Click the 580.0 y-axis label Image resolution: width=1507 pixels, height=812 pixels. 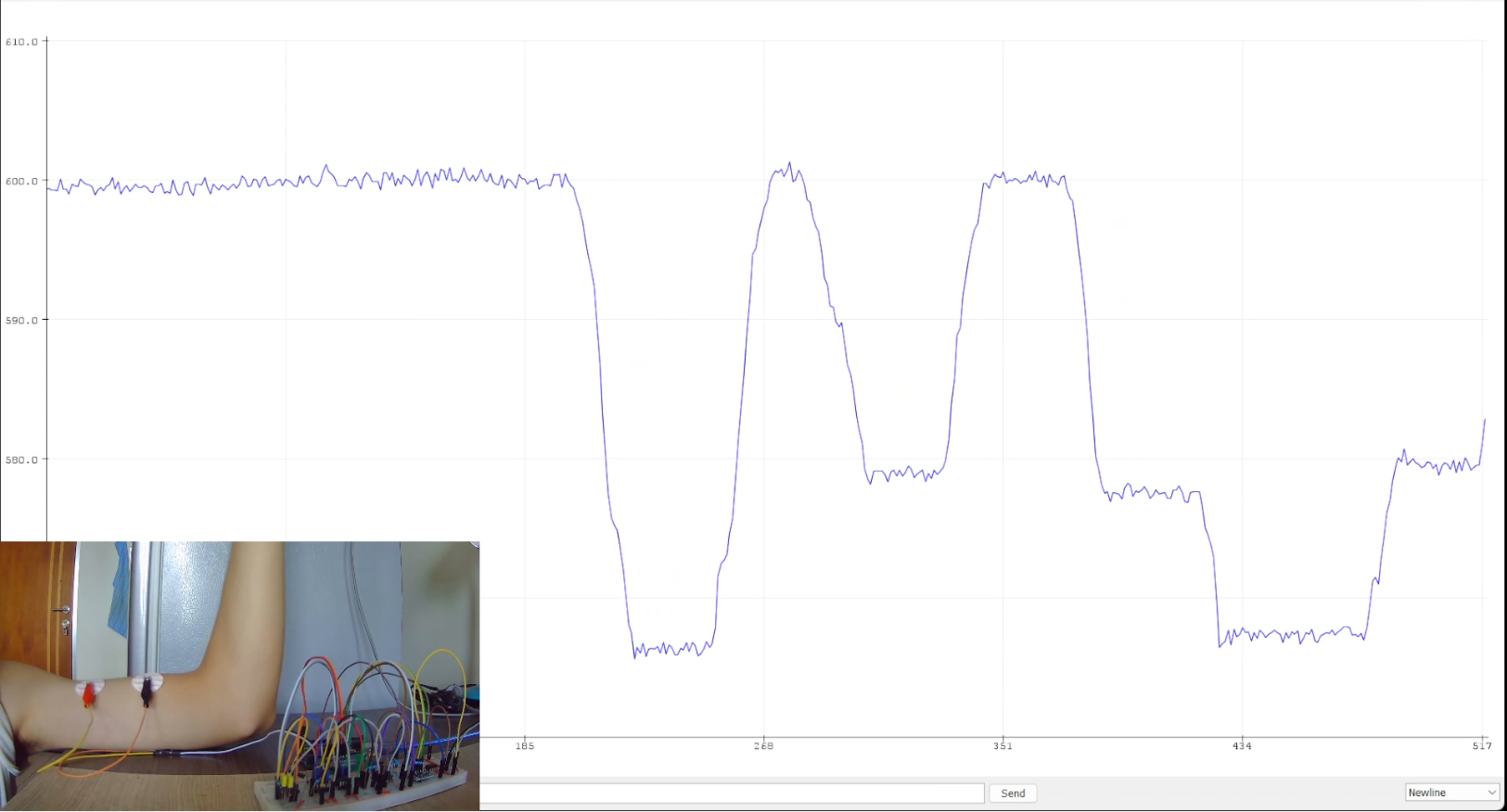(22, 460)
